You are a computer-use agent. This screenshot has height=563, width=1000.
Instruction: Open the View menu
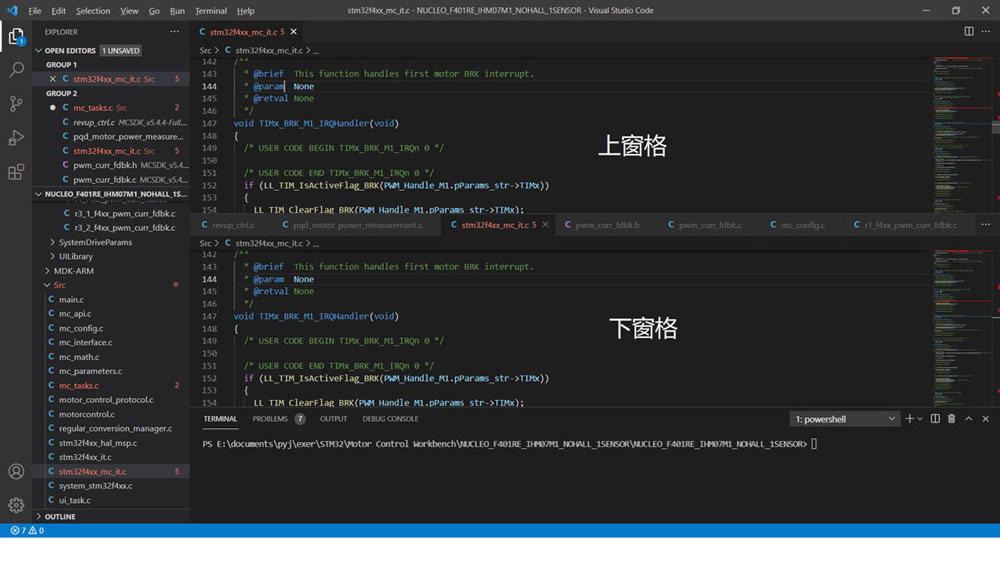[x=129, y=11]
